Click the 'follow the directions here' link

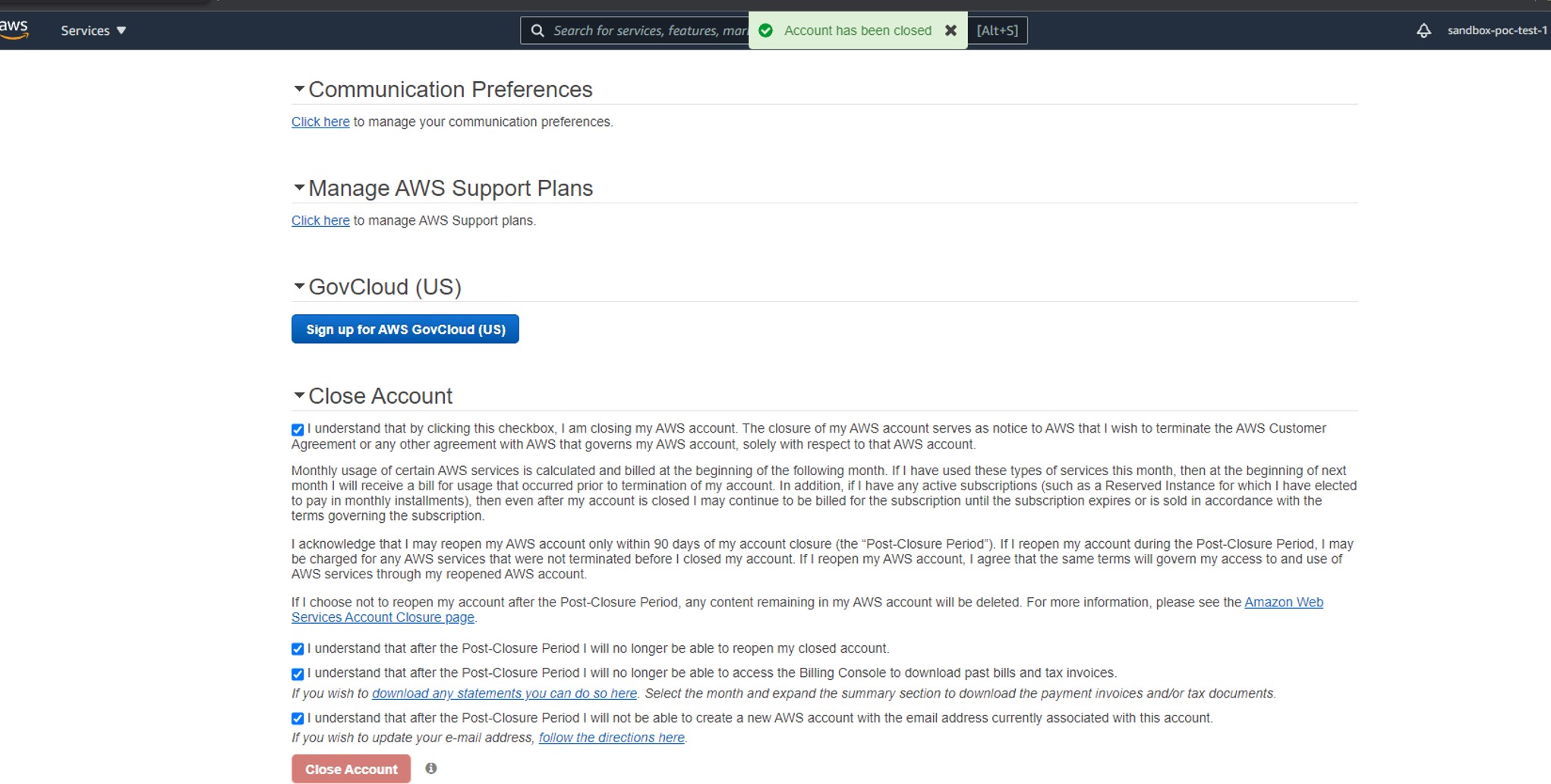[x=611, y=737]
